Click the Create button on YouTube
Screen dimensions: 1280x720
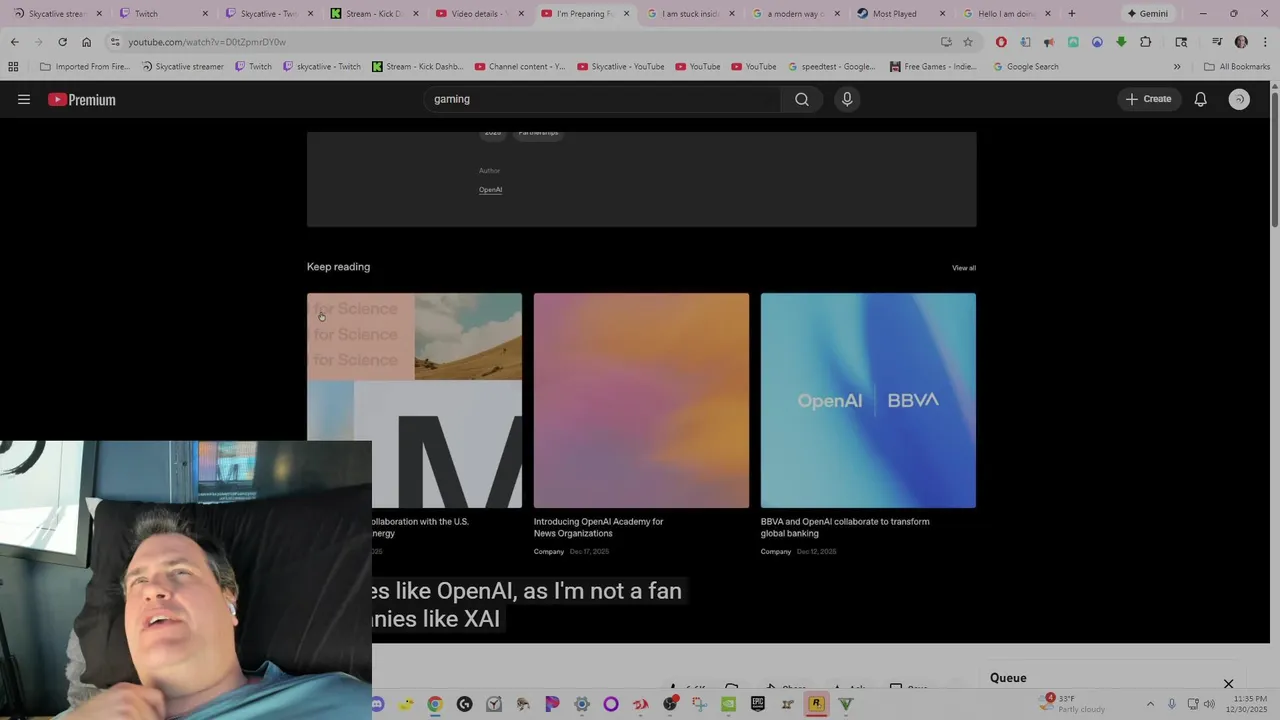pyautogui.click(x=1148, y=99)
